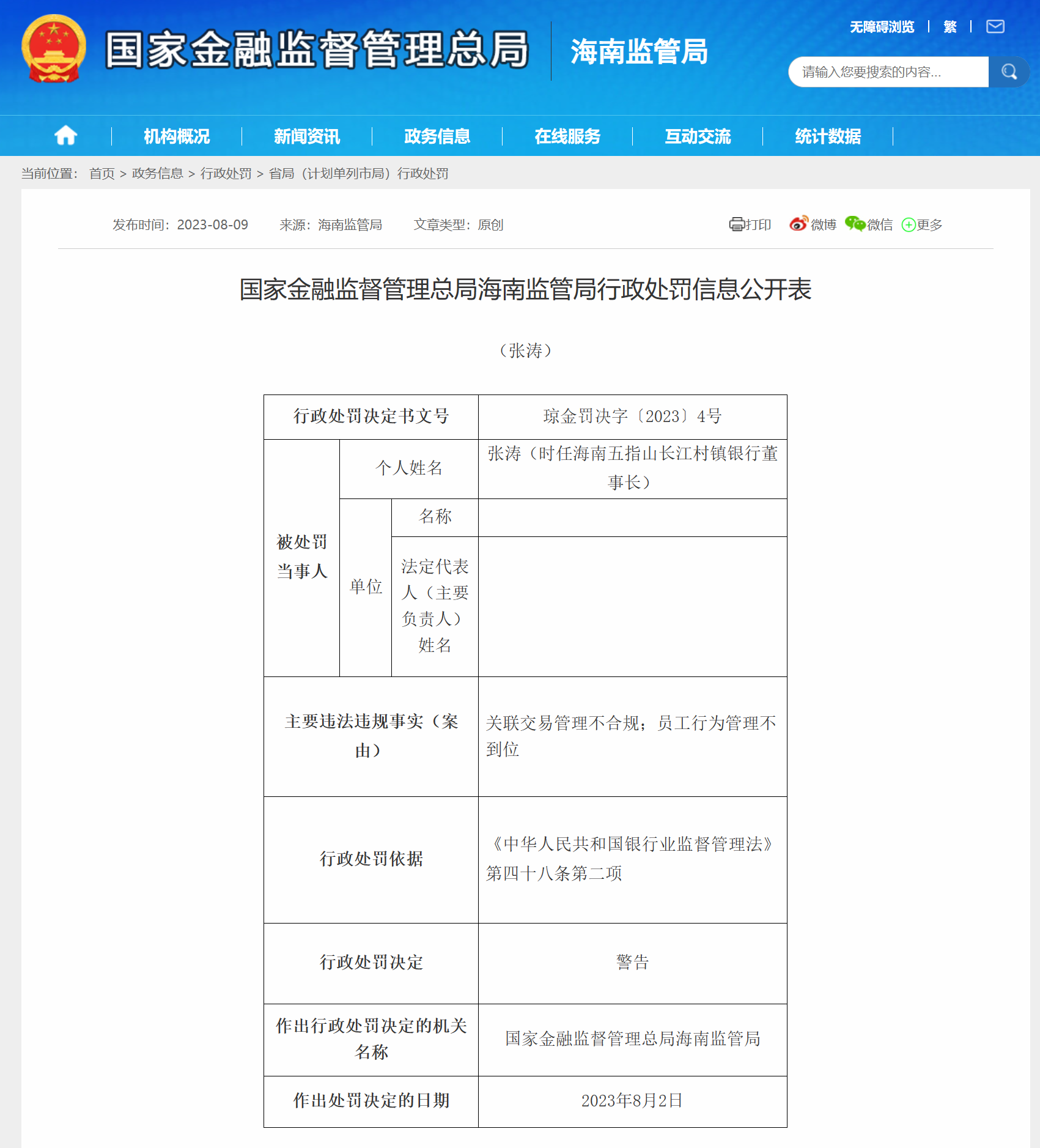Share via the Weibo icon
Screen dimensions: 1040x1148
(798, 224)
